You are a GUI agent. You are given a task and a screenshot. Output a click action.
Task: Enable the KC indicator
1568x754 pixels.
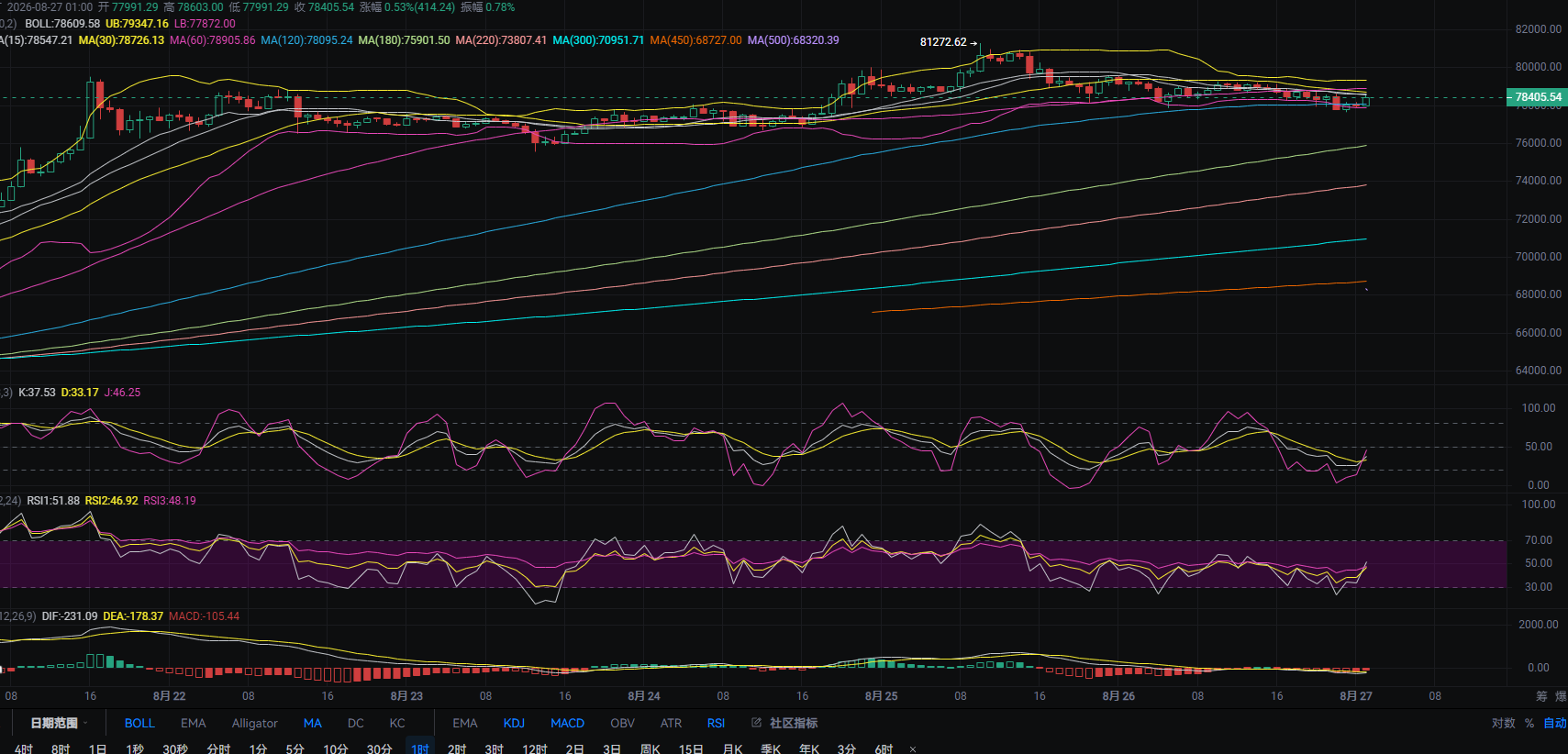(x=397, y=723)
